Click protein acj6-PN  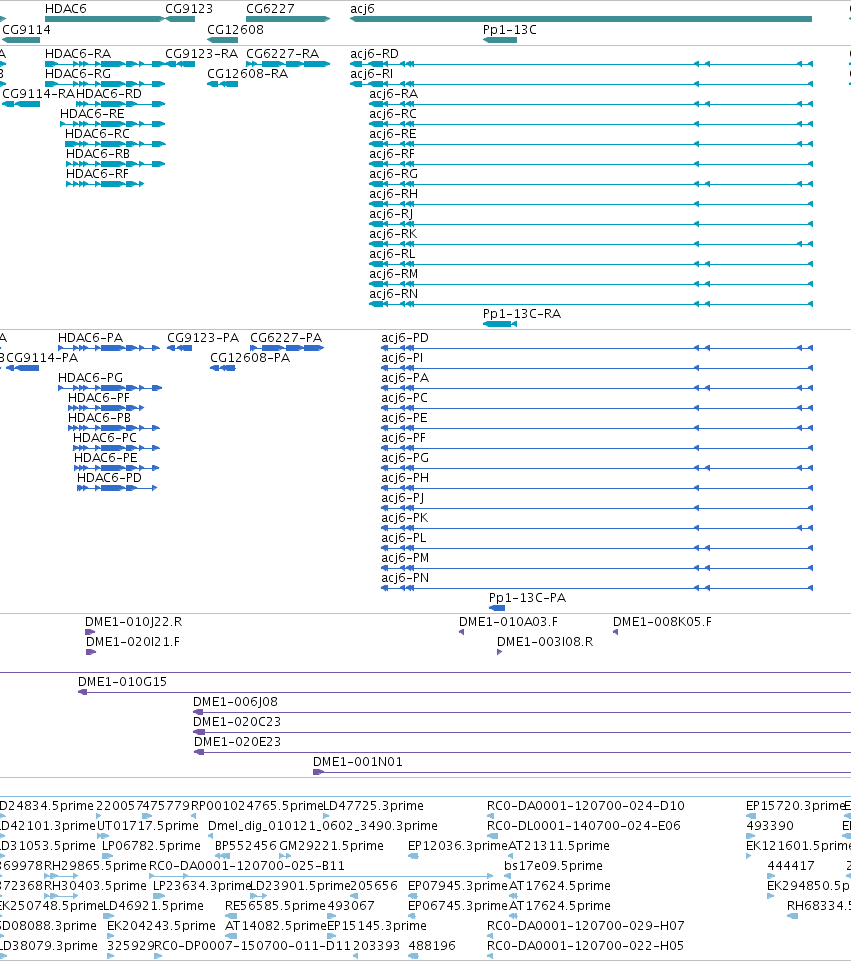pos(405,578)
